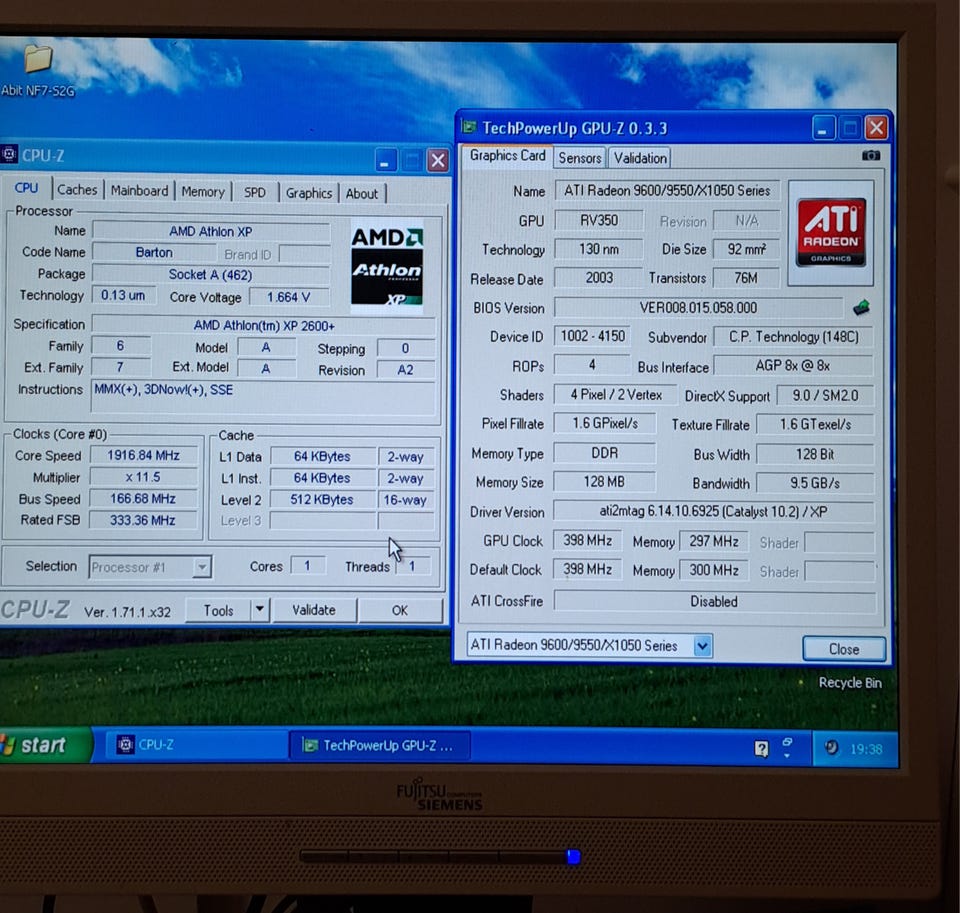The height and width of the screenshot is (913, 960).
Task: Click the Specification field in CPU-Z
Action: 264,325
